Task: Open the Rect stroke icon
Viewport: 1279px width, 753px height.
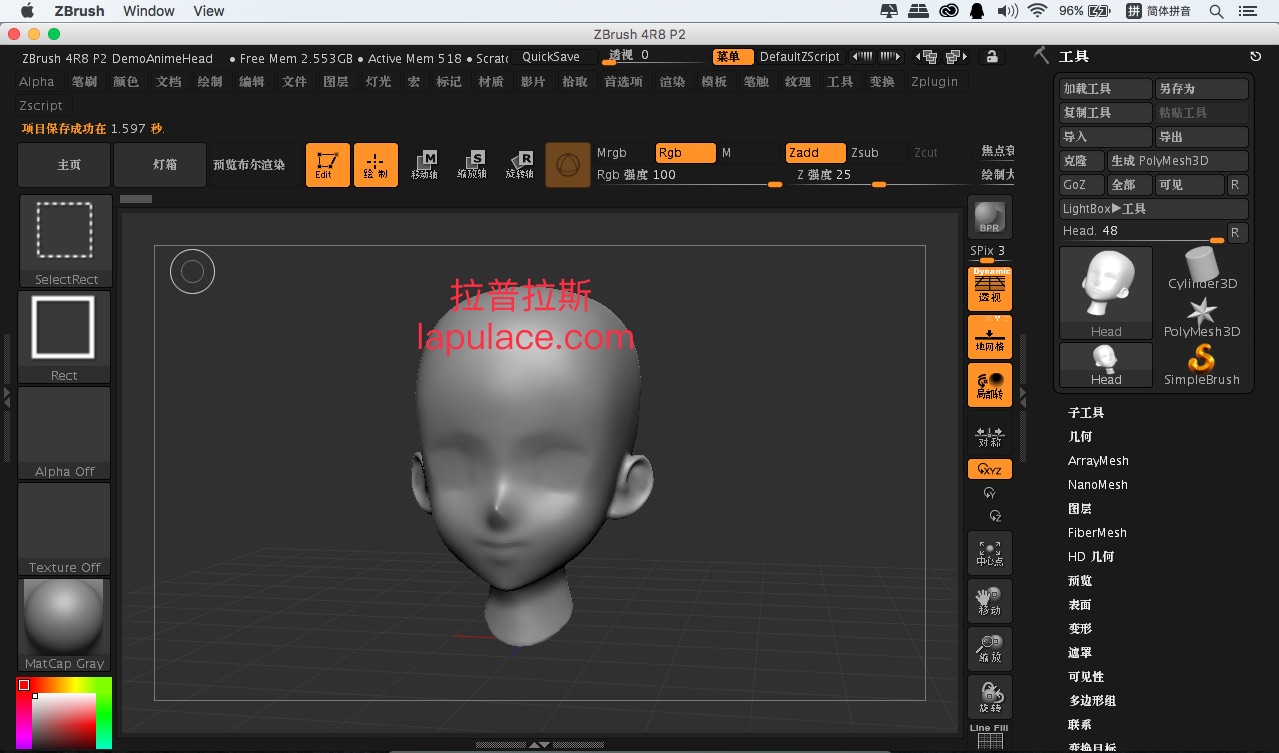Action: (65, 337)
